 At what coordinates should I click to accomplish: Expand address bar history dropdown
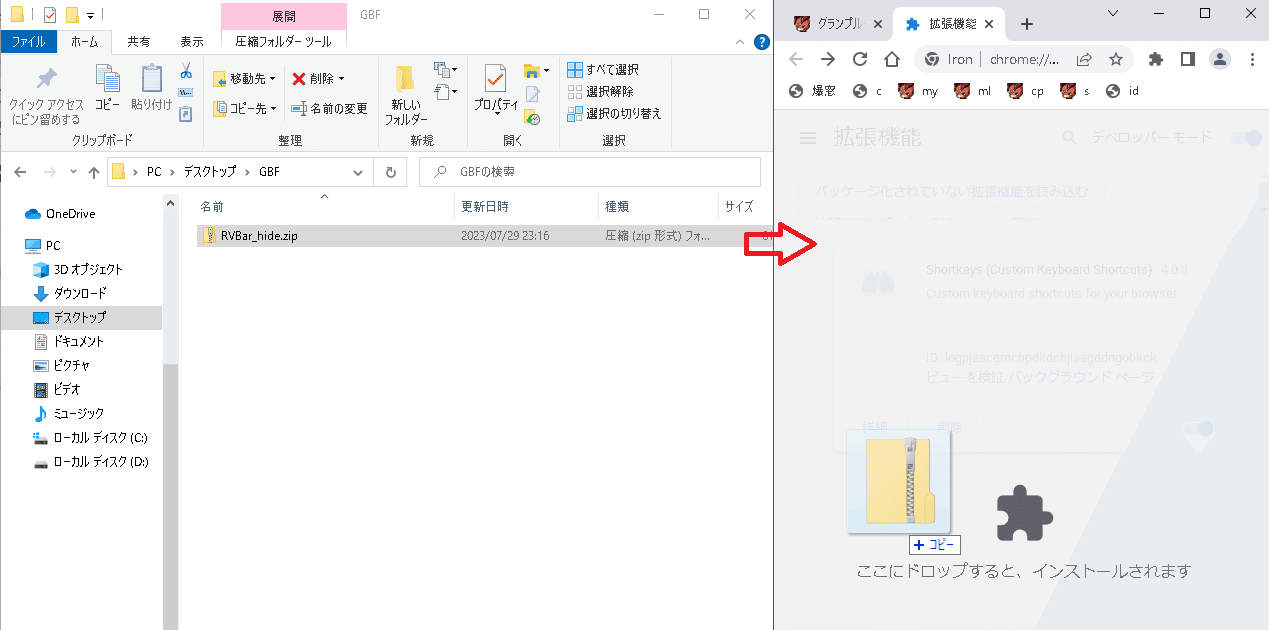pyautogui.click(x=358, y=172)
